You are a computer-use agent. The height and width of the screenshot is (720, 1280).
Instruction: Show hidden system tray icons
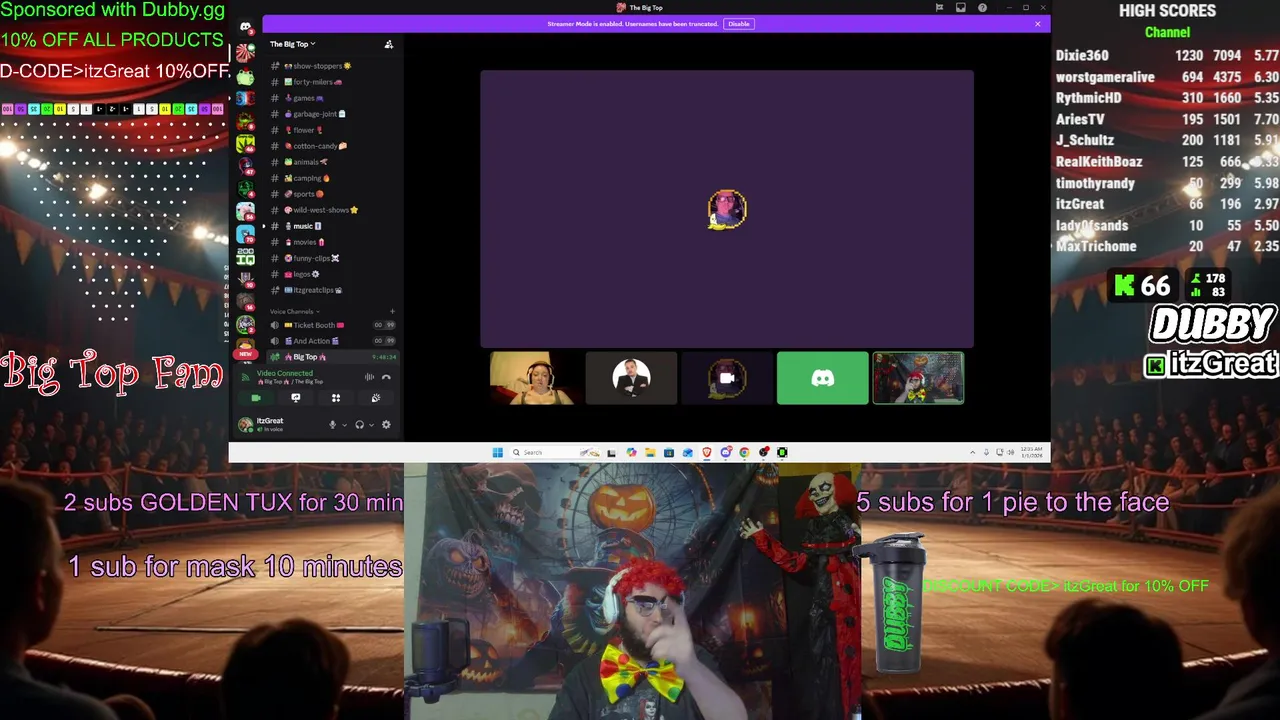point(972,452)
